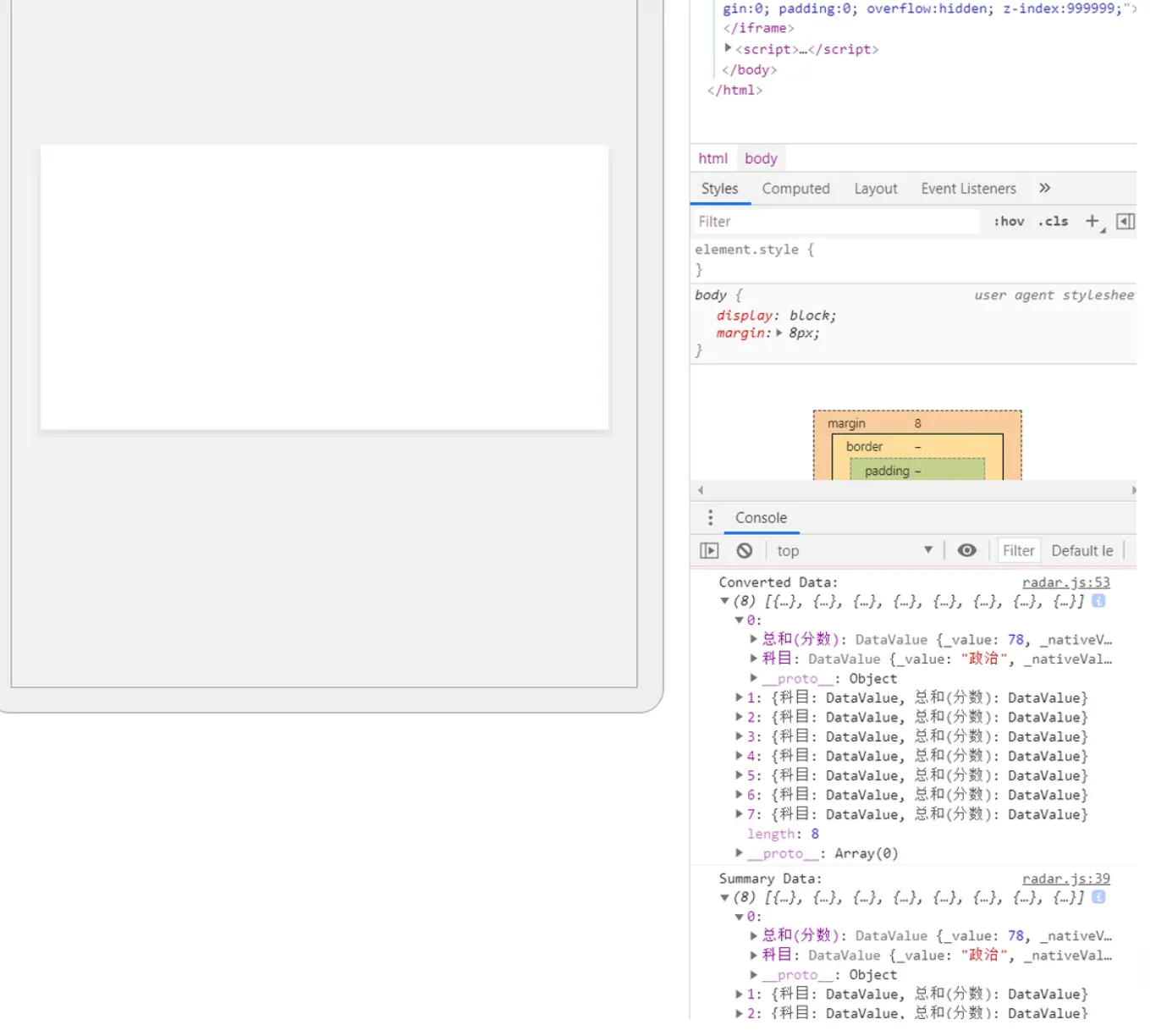Focus the styles Filter field

tap(836, 221)
